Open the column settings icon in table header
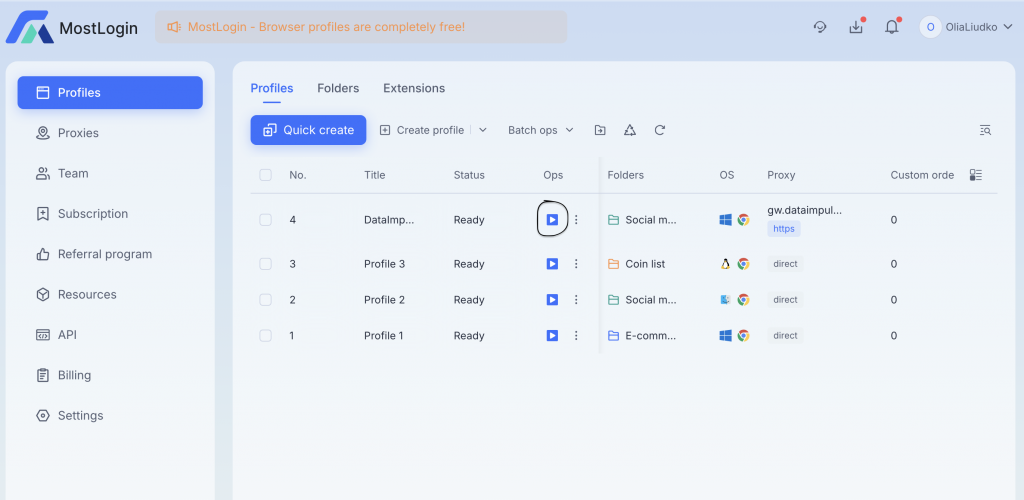The width and height of the screenshot is (1024, 500). [976, 175]
